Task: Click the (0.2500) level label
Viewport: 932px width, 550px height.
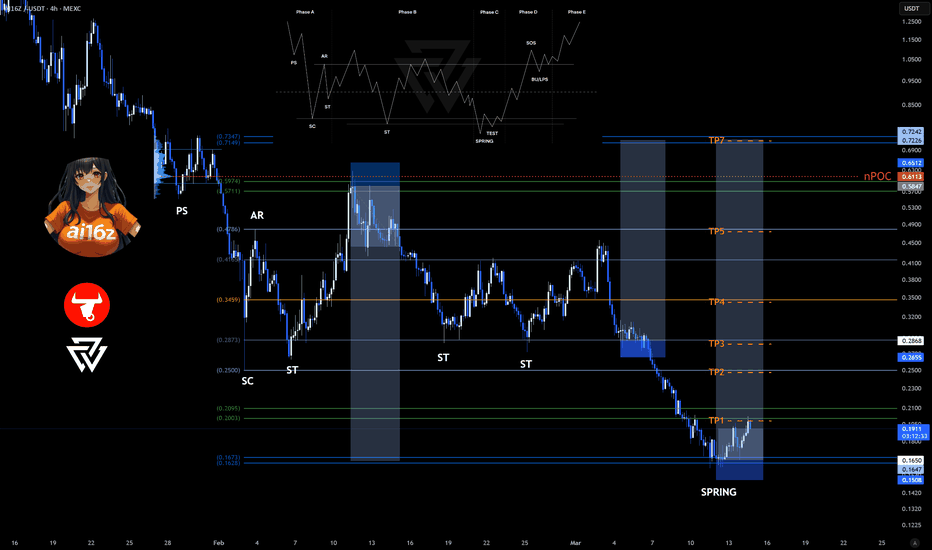Action: [228, 370]
